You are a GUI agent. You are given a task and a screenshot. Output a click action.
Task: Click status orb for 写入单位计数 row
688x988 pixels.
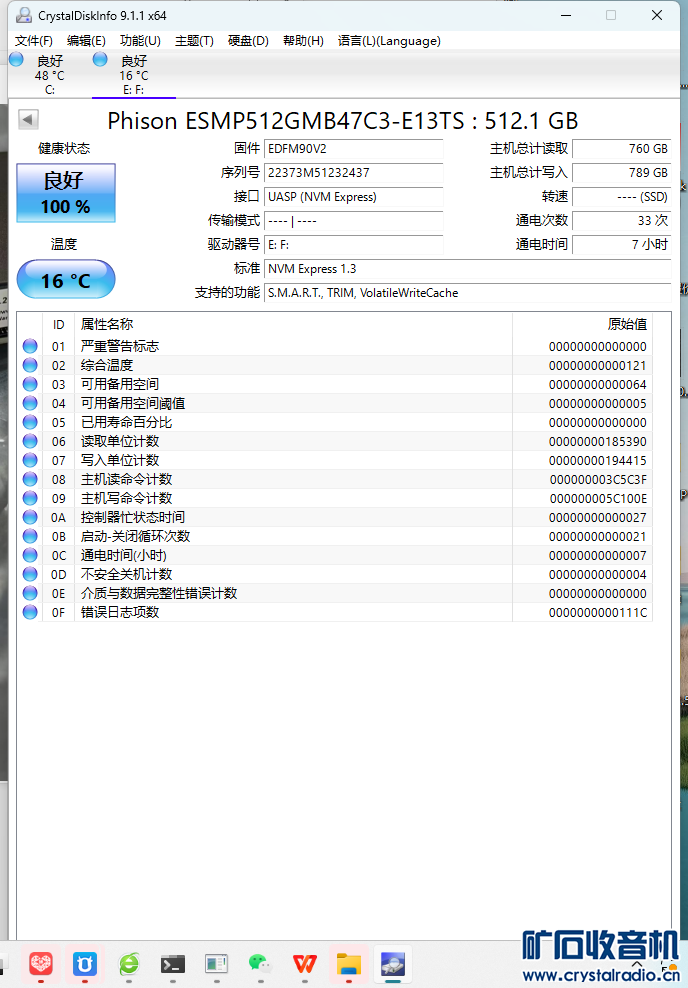point(30,460)
